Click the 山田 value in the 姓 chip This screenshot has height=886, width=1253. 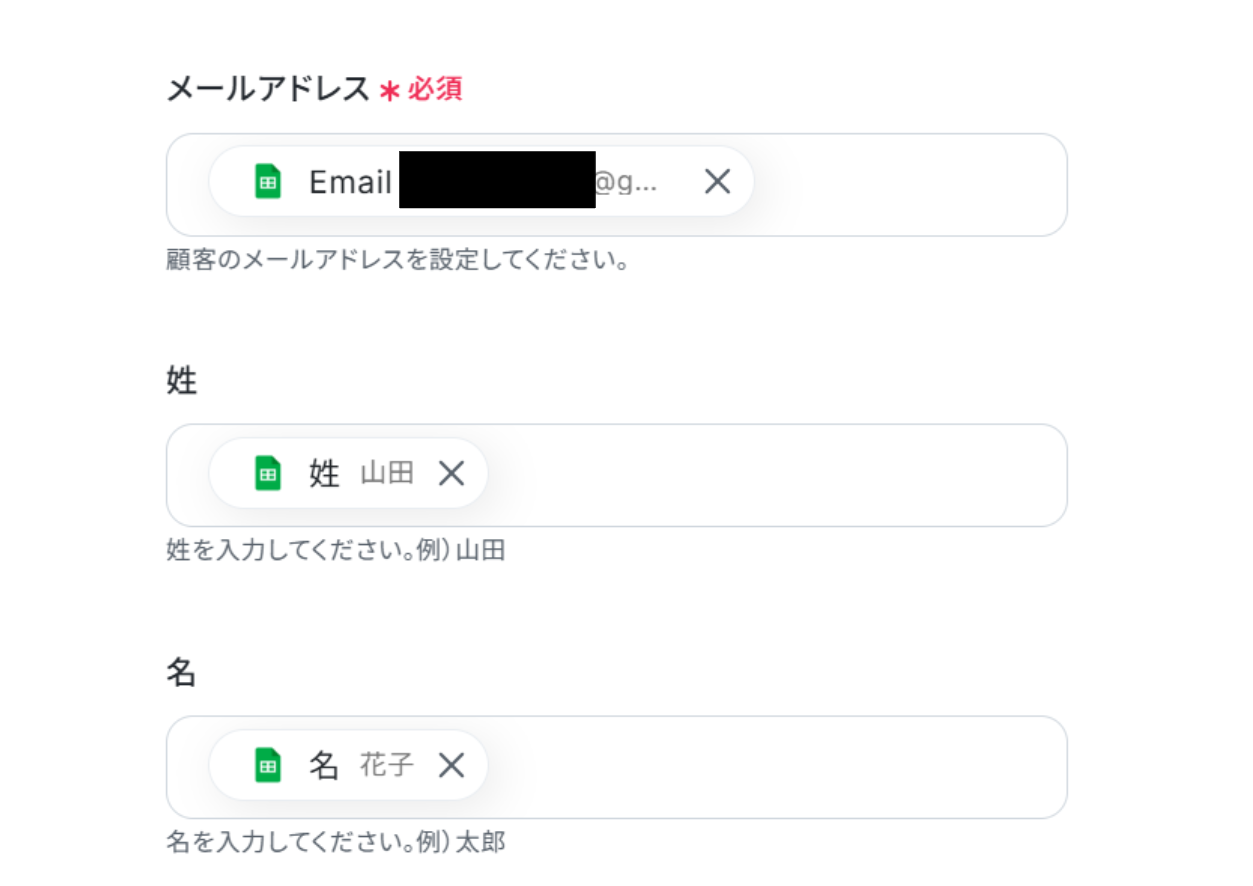click(387, 473)
